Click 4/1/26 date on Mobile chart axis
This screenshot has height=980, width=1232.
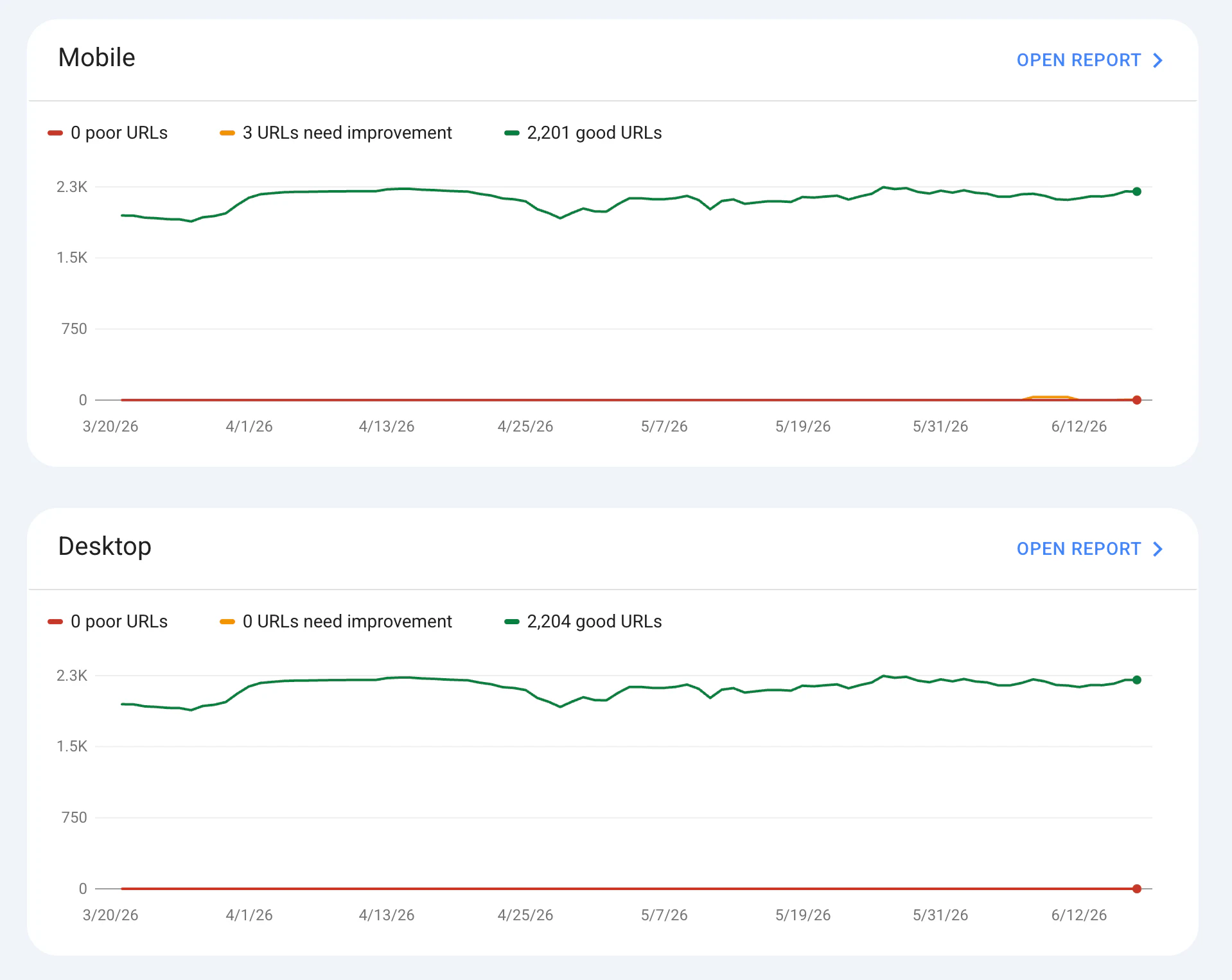[x=249, y=426]
